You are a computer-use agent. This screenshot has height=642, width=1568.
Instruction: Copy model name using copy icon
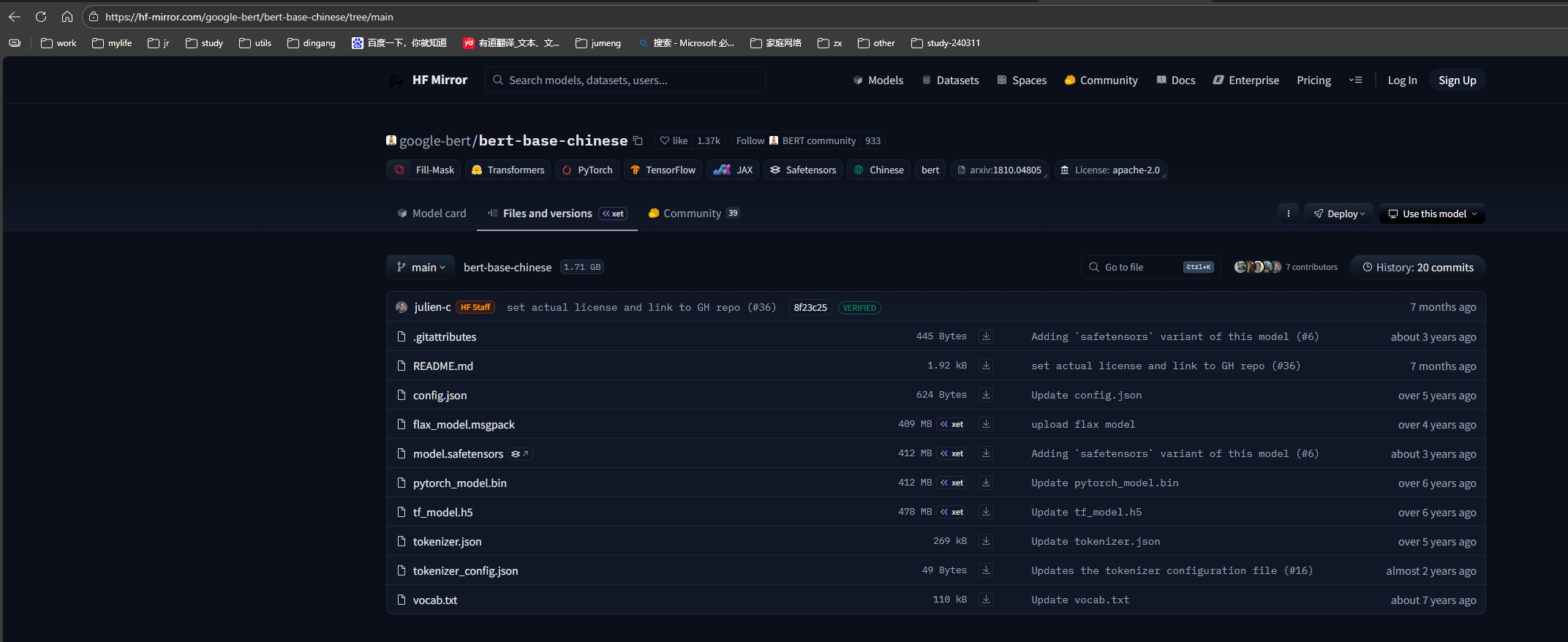point(638,140)
